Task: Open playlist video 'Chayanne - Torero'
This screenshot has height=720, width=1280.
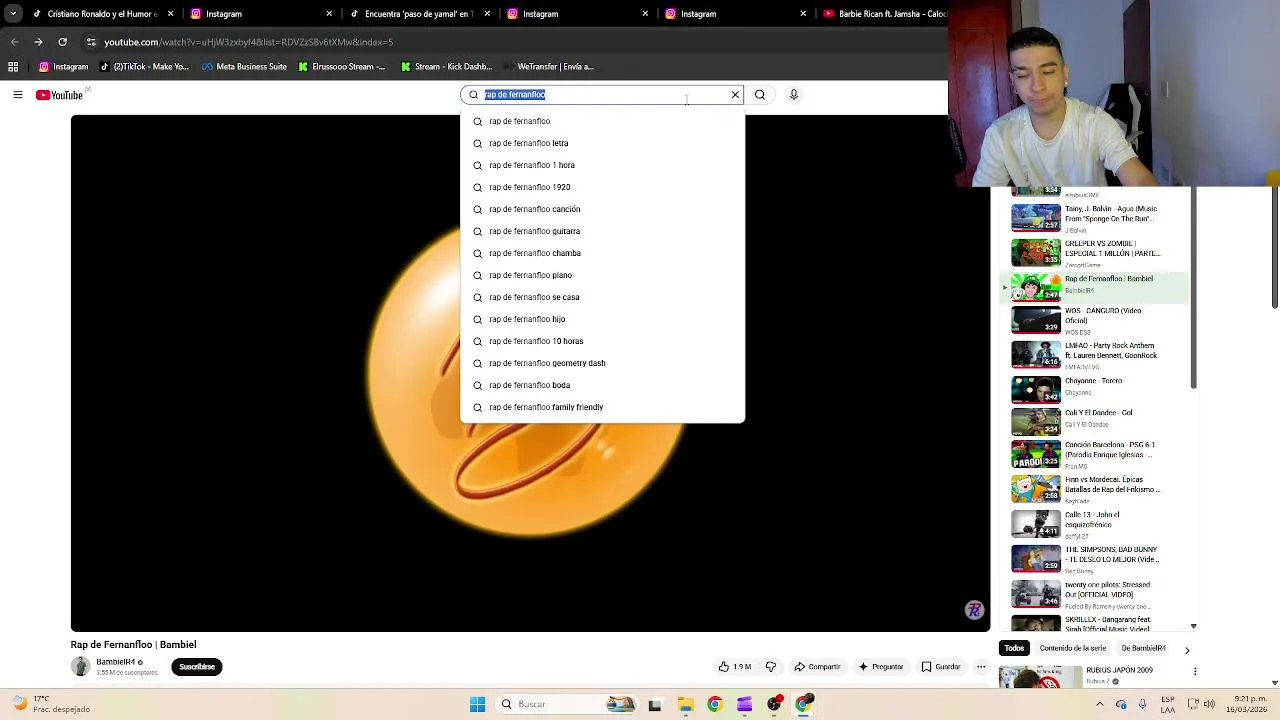Action: pyautogui.click(x=1097, y=388)
